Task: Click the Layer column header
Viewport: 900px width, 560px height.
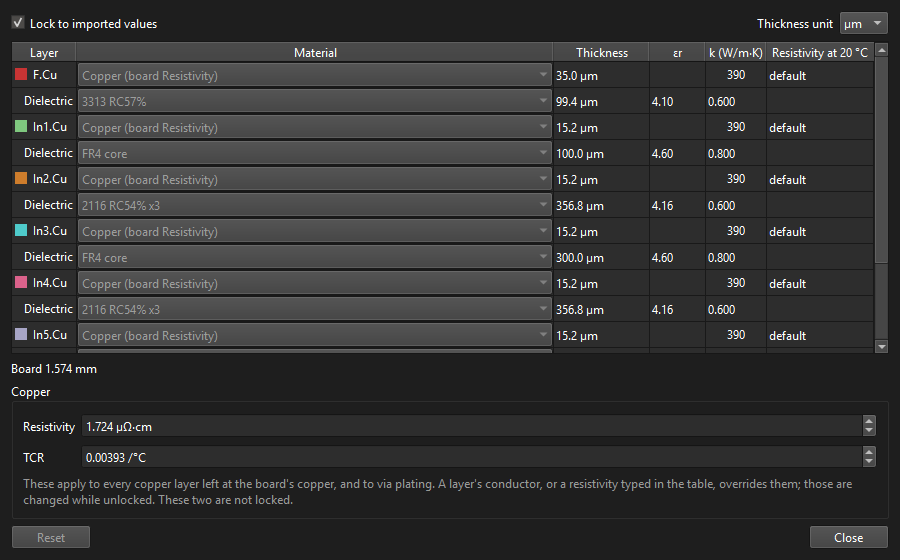Action: point(44,52)
